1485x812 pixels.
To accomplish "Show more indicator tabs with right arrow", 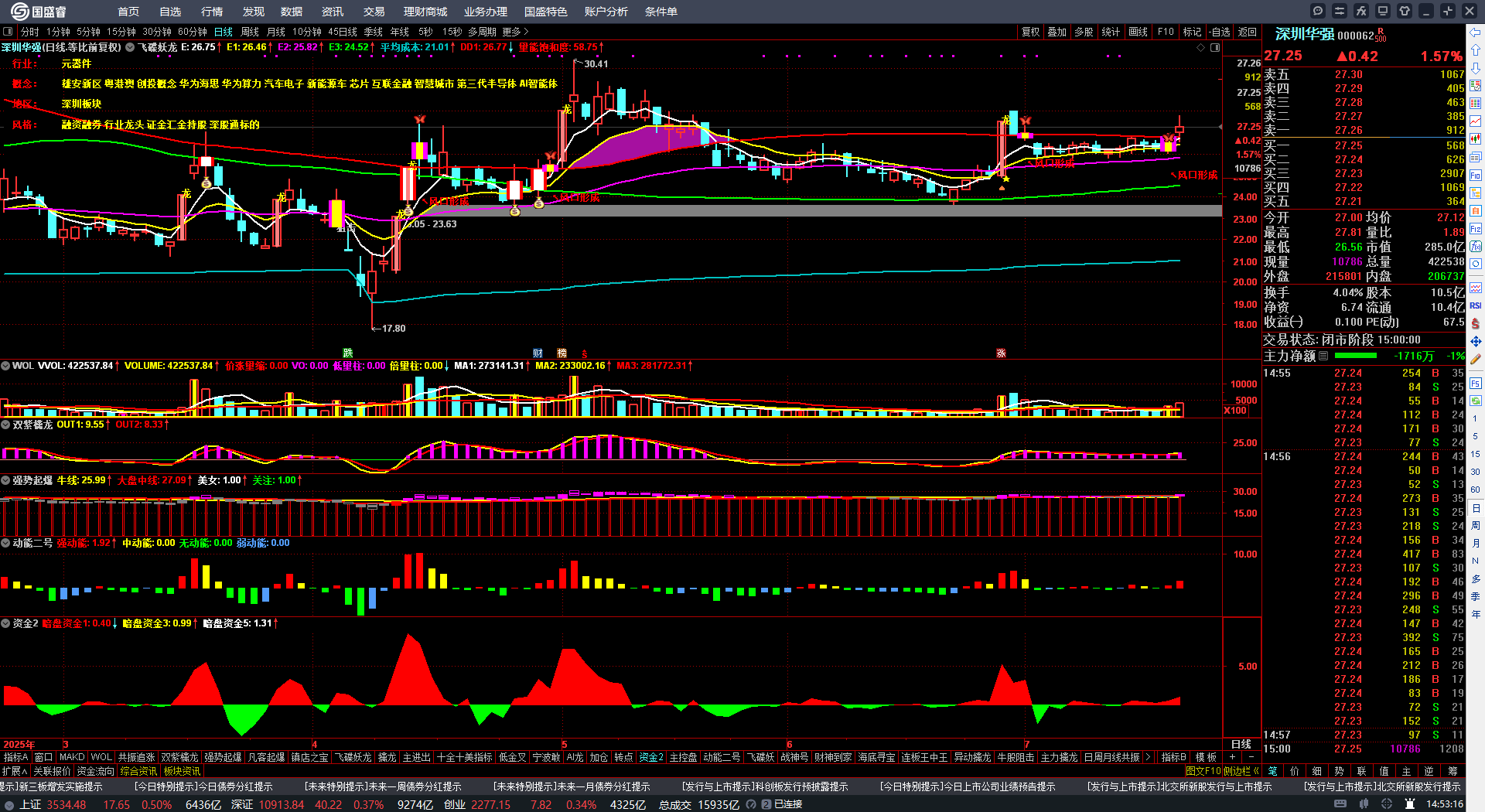I will [x=1149, y=757].
